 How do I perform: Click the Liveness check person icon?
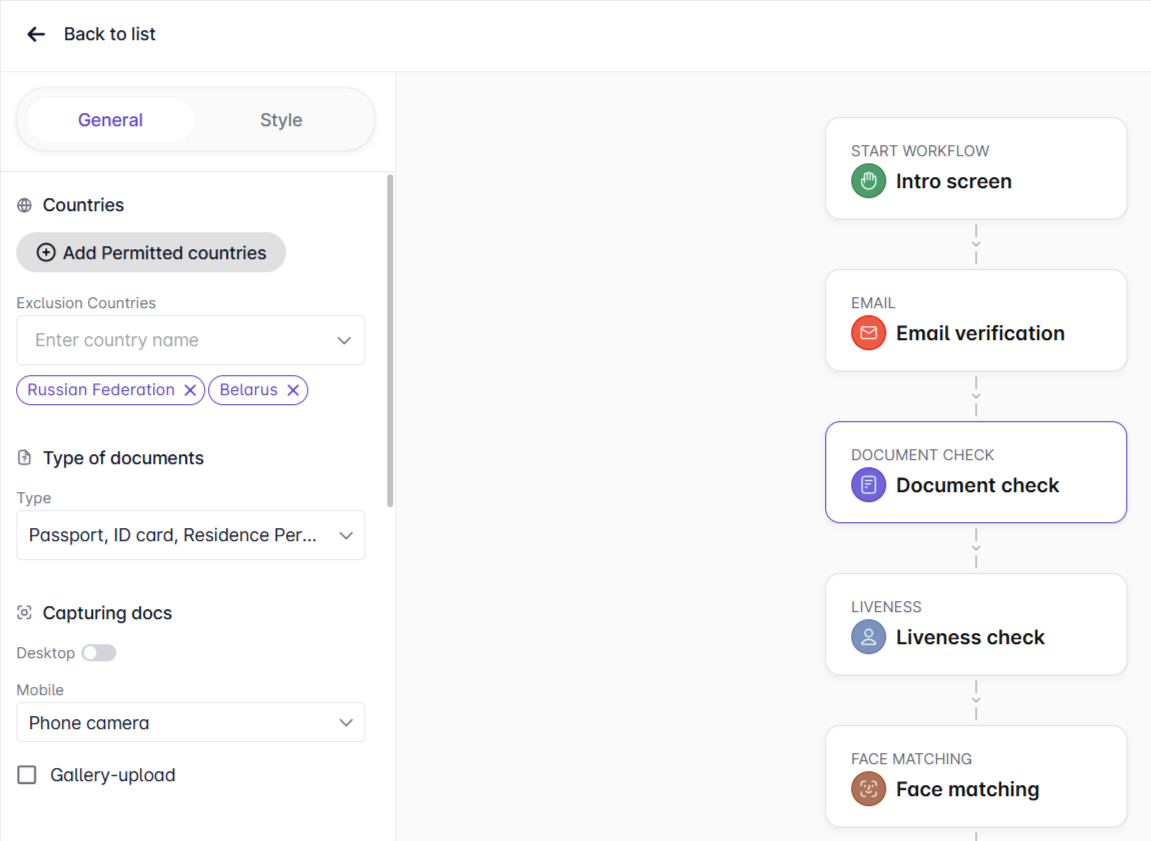[x=868, y=637]
